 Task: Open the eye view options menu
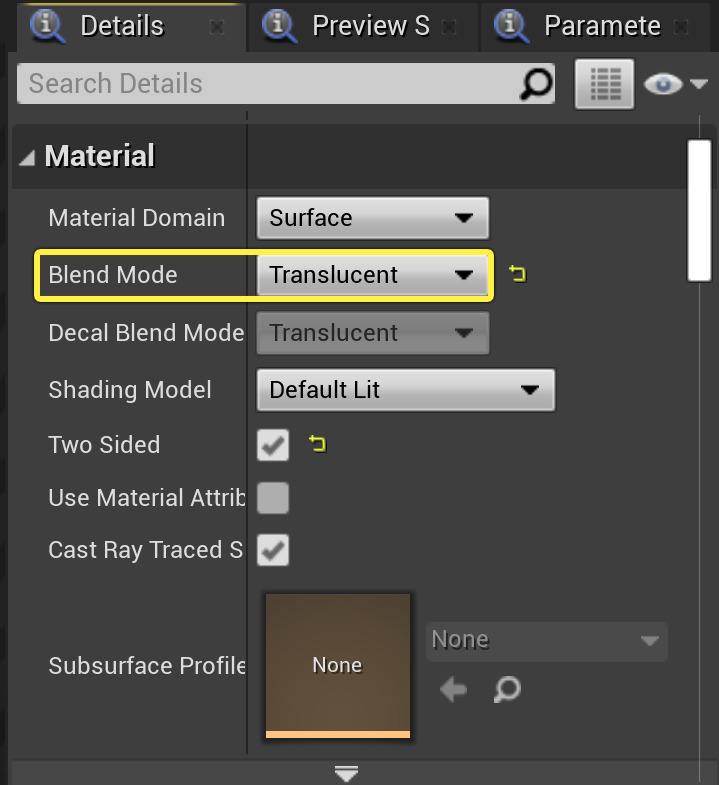(676, 85)
